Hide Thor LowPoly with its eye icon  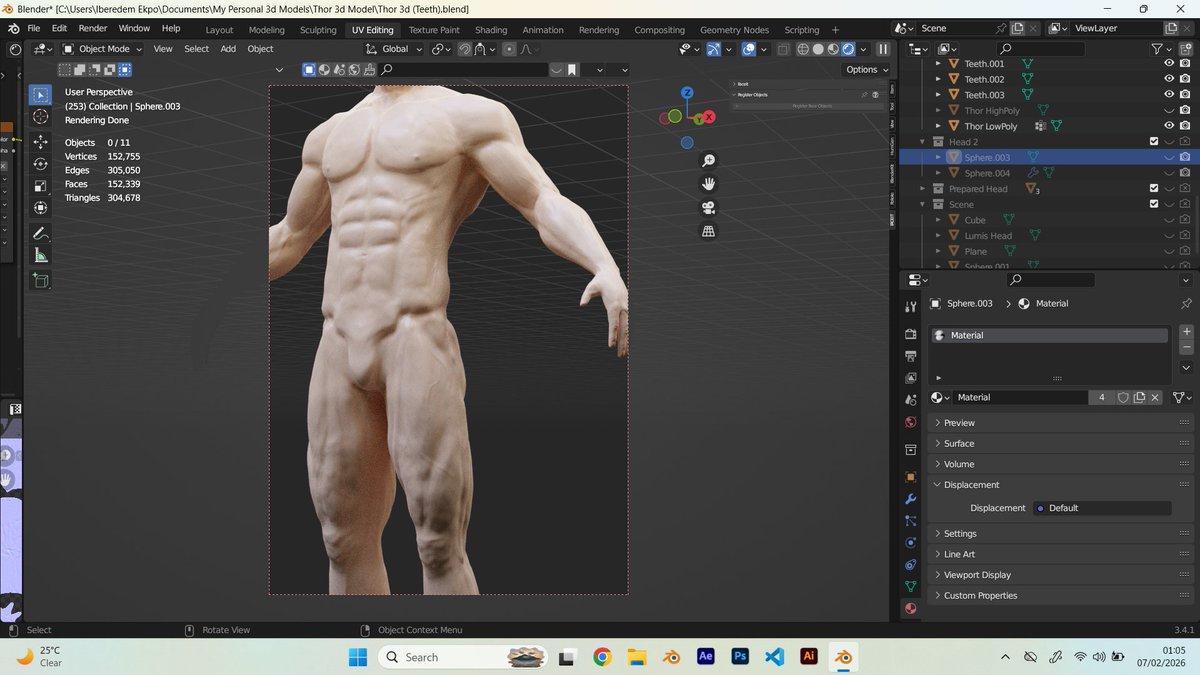[1169, 126]
